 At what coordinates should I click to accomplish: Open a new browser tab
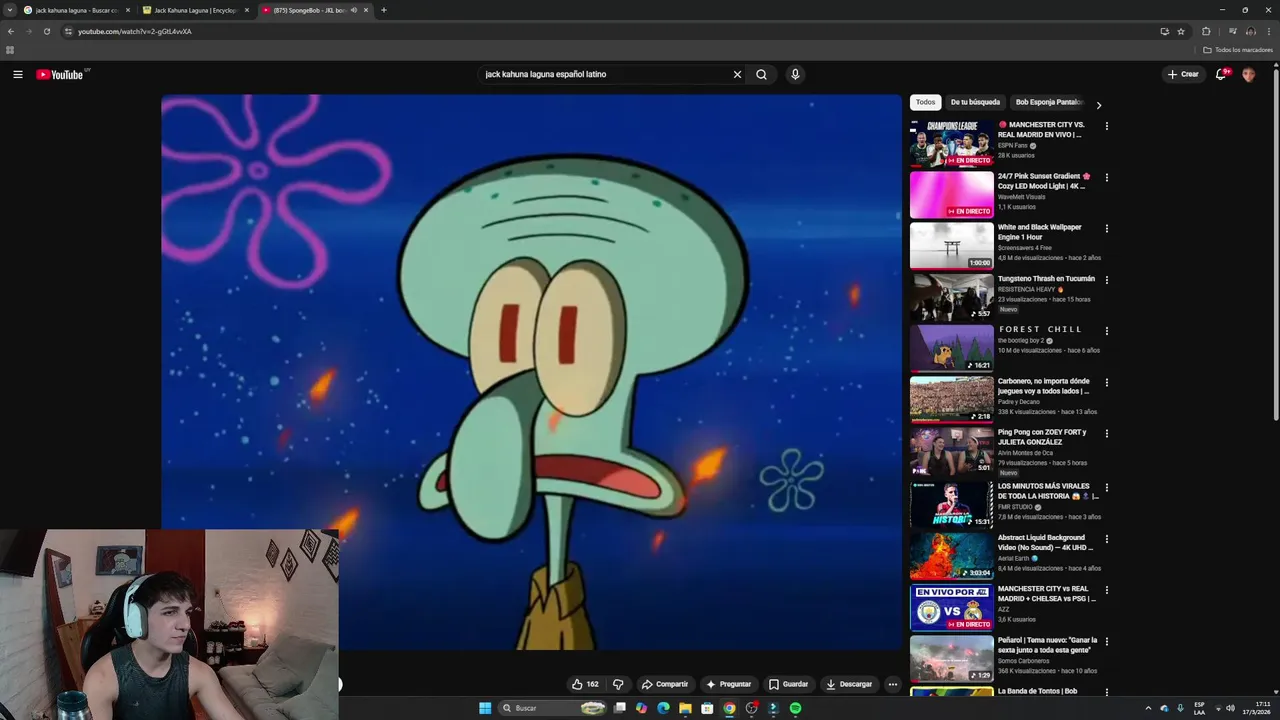coord(384,10)
